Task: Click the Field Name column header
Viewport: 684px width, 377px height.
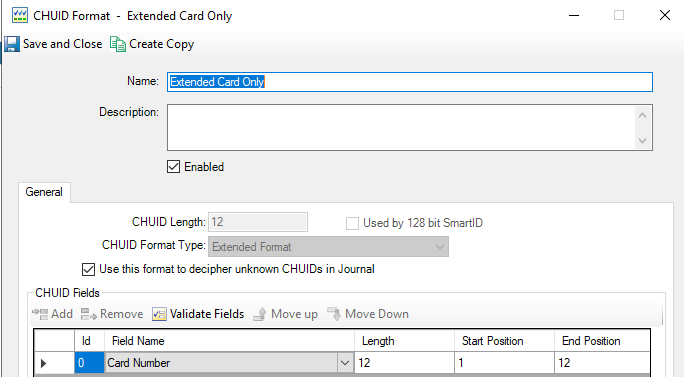Action: [229, 341]
